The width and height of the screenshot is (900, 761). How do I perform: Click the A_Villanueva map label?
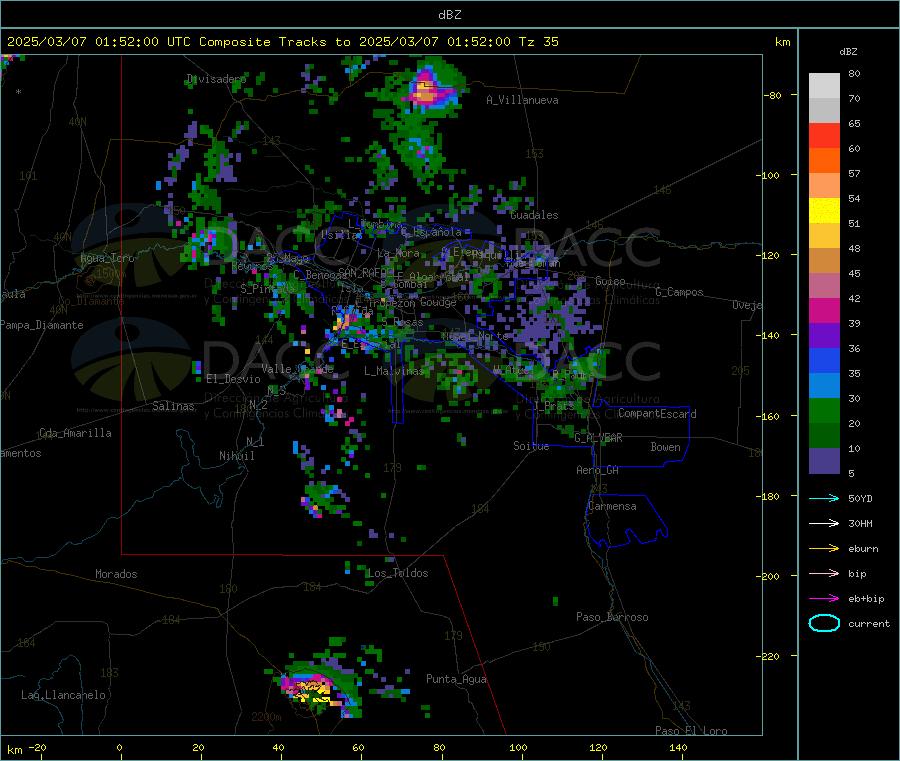pos(522,100)
